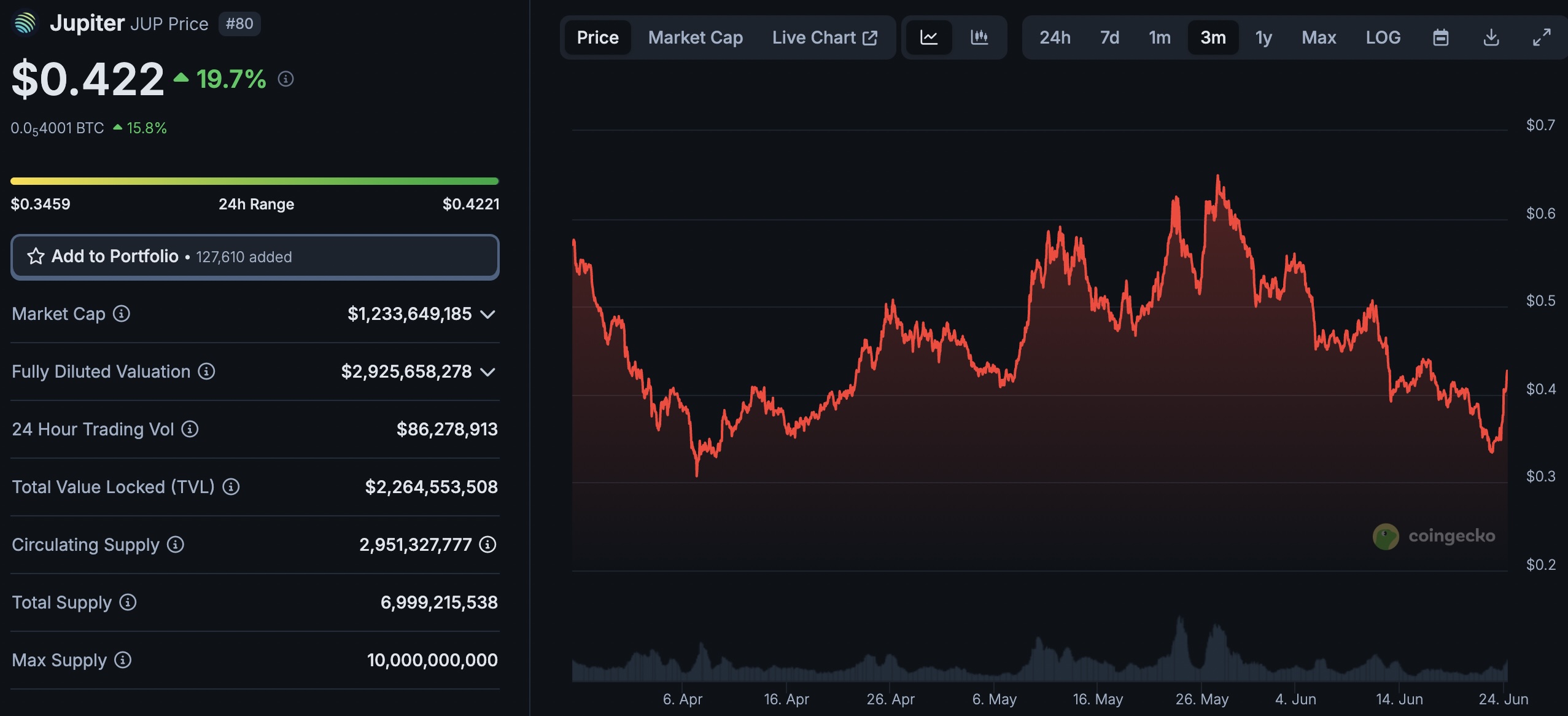
Task: Expand the Fully Diluted Valuation chevron
Action: pos(487,372)
